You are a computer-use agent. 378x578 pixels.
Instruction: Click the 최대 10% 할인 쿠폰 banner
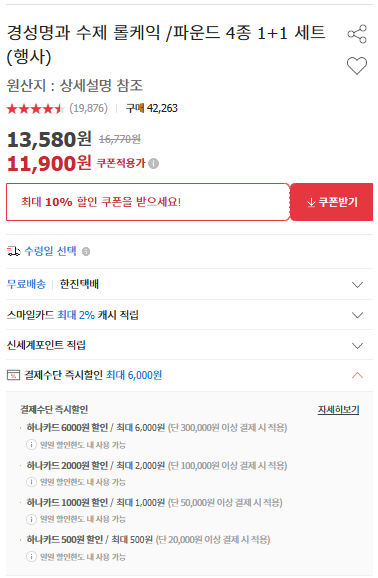coord(148,202)
